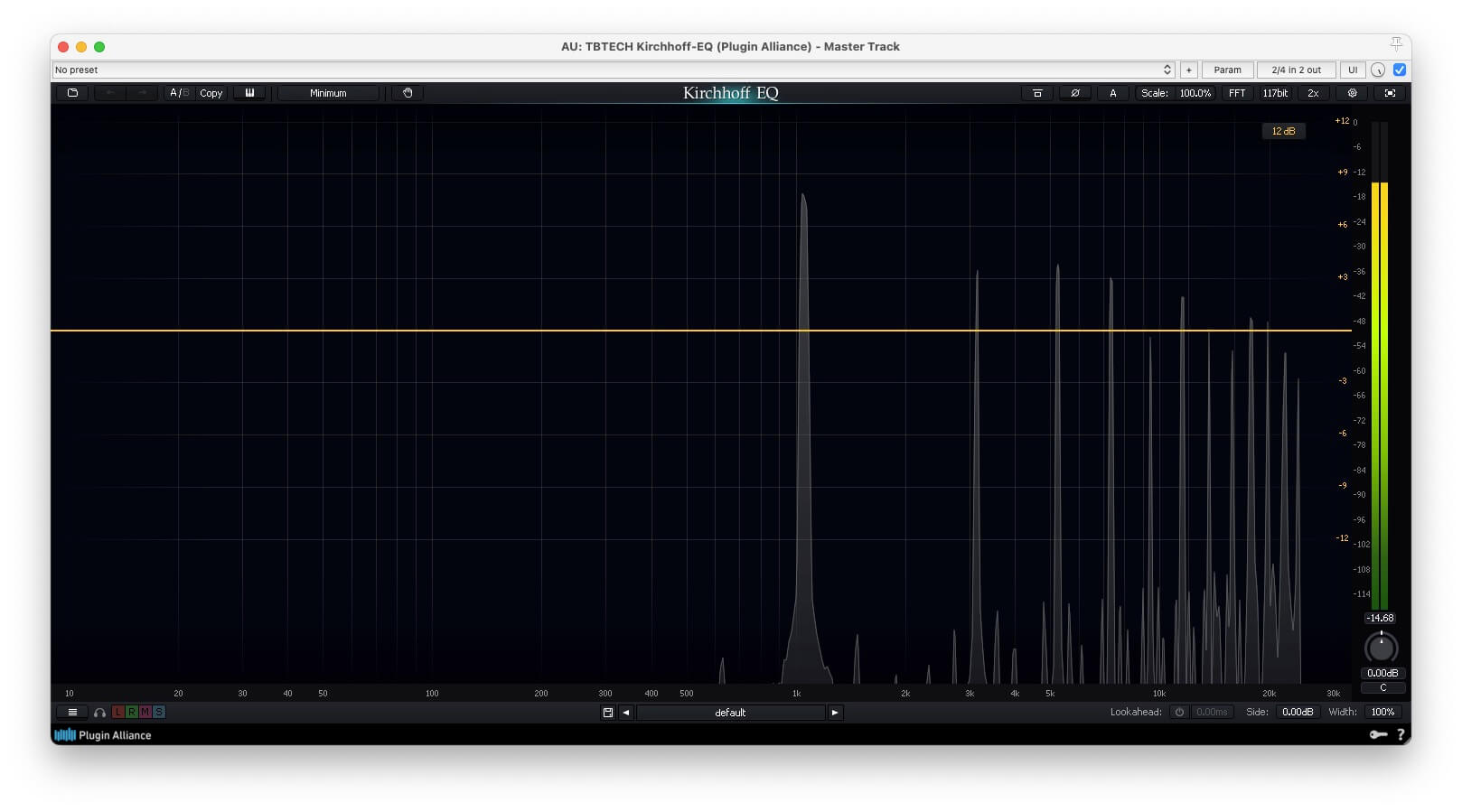Toggle the 2x oversampling button
The width and height of the screenshot is (1462, 812).
tap(1313, 93)
